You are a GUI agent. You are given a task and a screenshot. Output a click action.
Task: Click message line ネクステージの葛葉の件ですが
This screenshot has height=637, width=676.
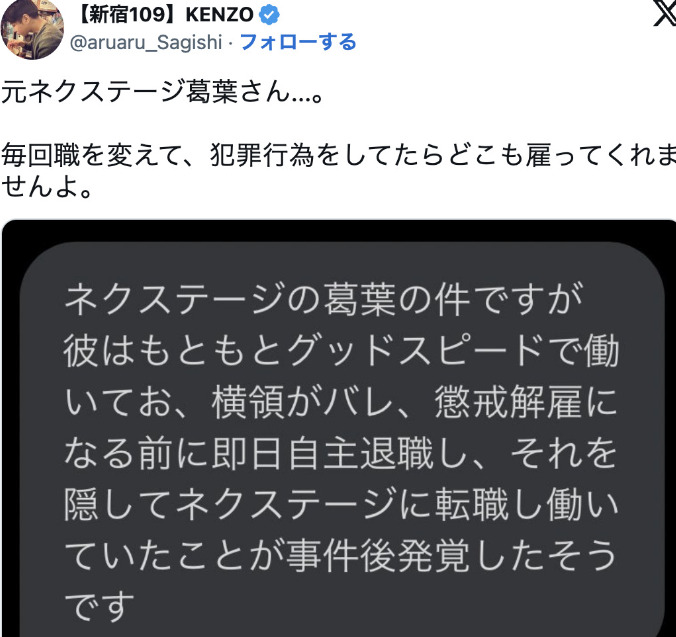click(x=323, y=299)
